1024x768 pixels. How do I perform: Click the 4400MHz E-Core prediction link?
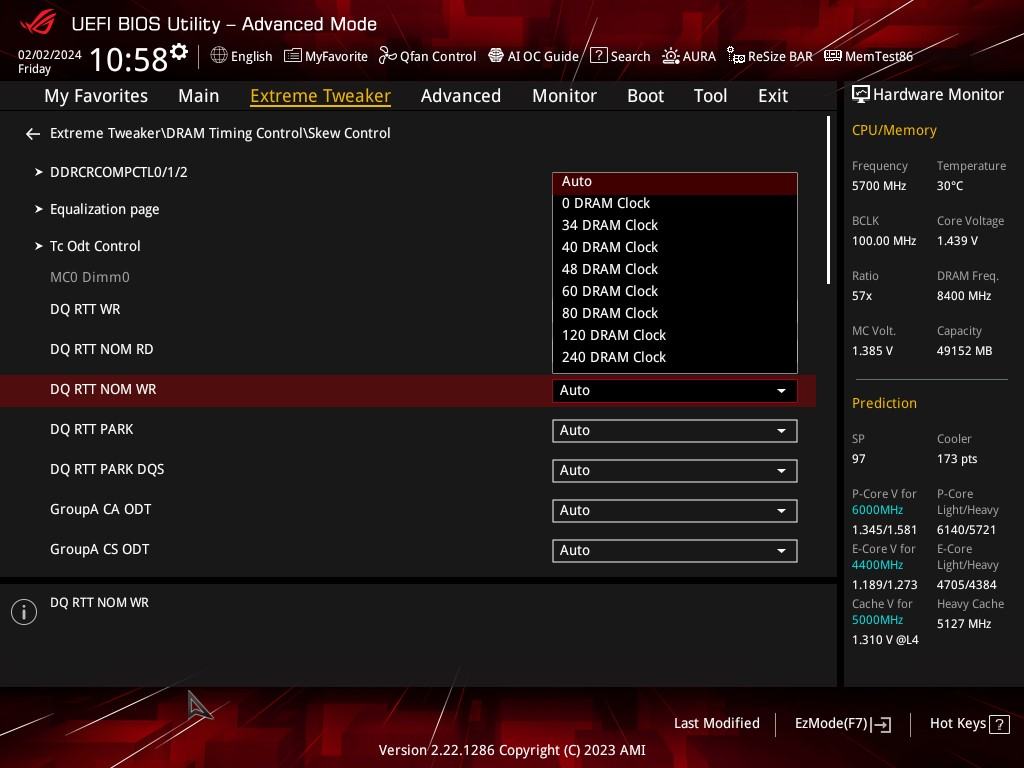point(878,565)
